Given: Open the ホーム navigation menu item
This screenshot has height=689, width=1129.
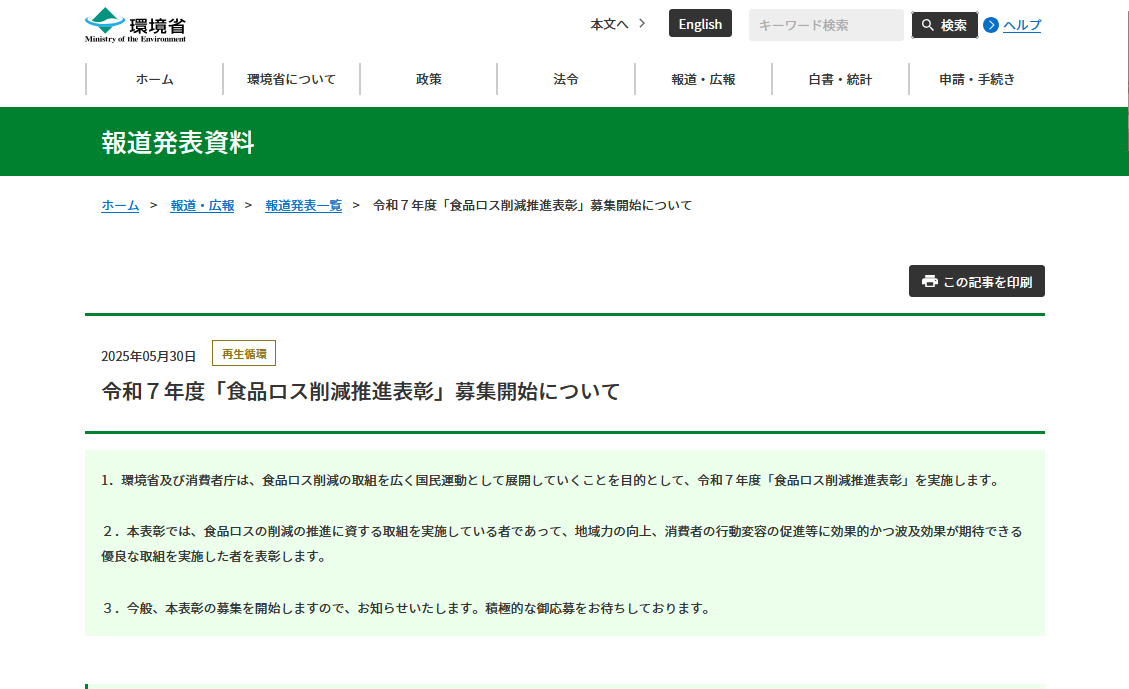Looking at the screenshot, I should [155, 79].
